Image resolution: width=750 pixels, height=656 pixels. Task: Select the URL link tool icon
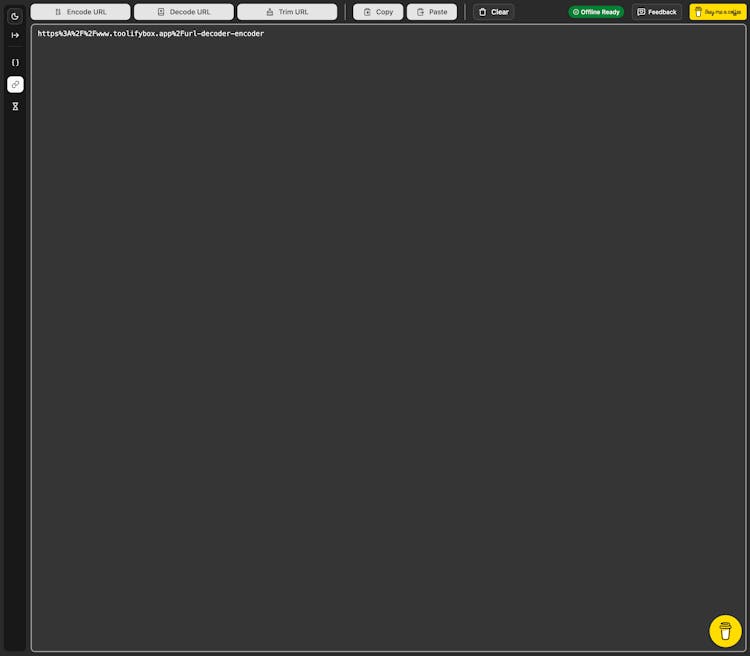pyautogui.click(x=15, y=84)
